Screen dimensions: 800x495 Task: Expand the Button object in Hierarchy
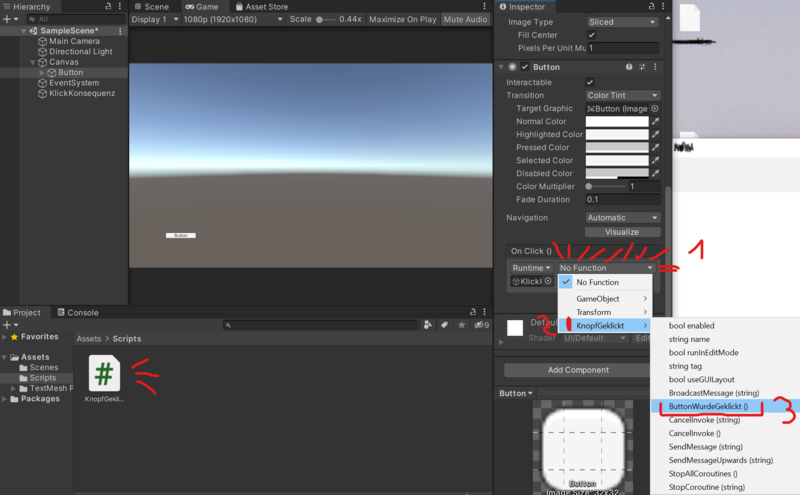click(42, 73)
